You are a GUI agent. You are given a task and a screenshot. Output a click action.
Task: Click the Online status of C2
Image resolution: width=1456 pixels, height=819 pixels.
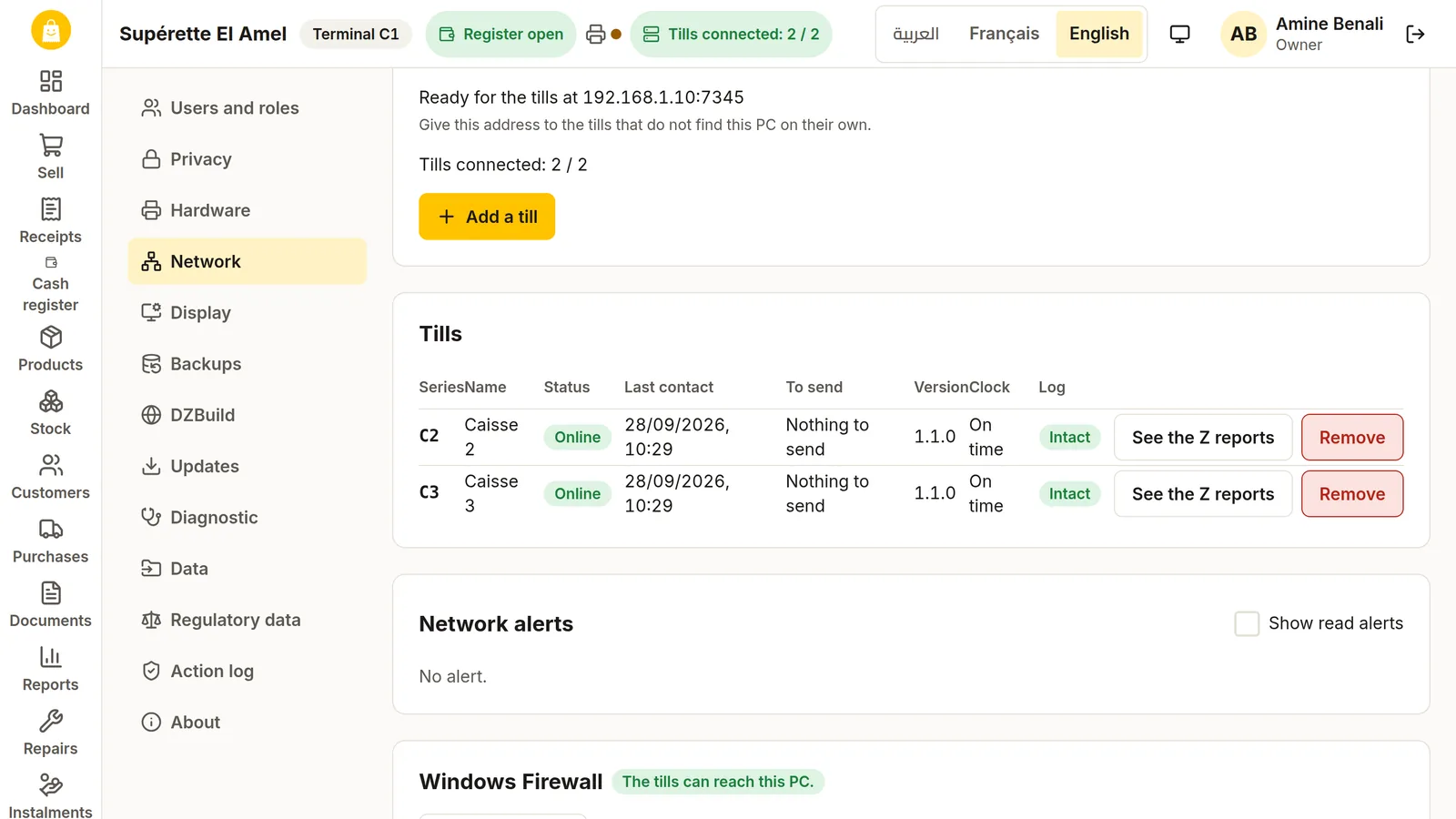pos(578,438)
